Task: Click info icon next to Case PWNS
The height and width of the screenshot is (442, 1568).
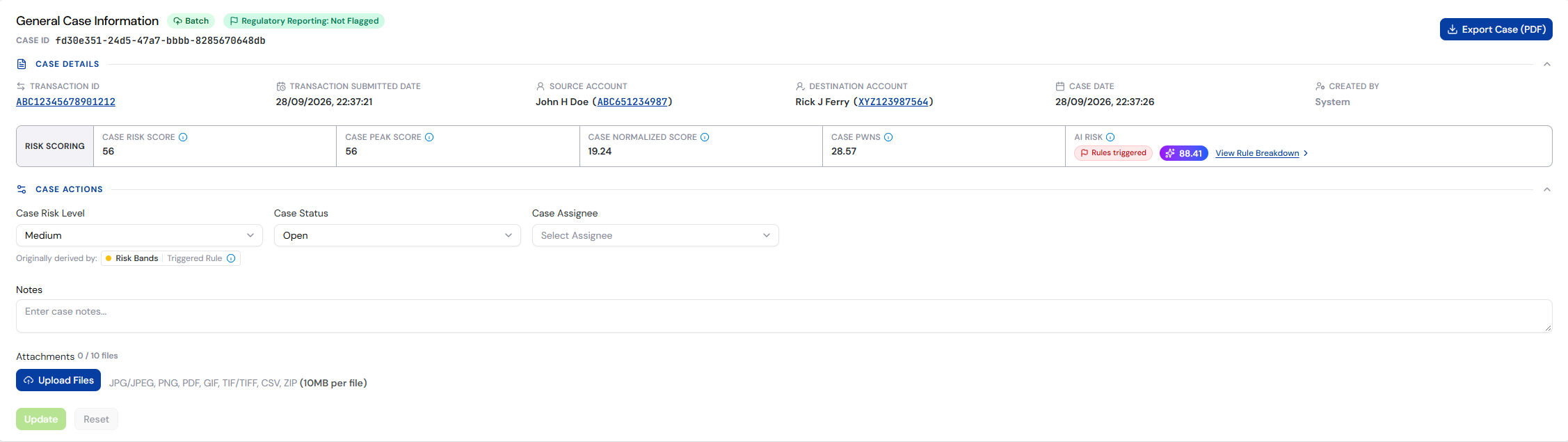Action: point(888,137)
